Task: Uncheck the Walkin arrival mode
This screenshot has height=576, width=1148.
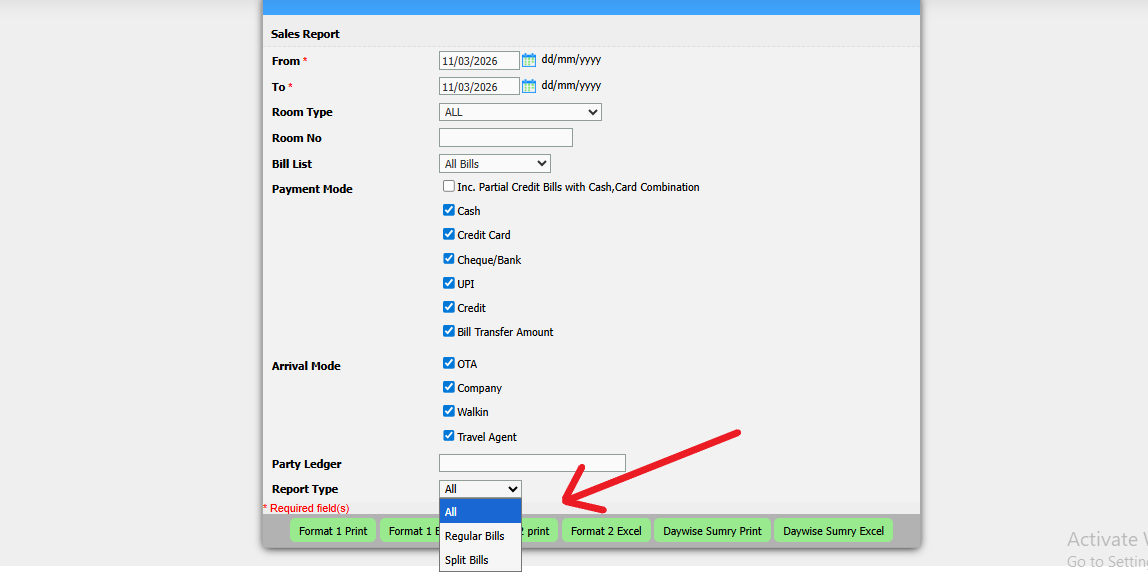Action: click(449, 411)
